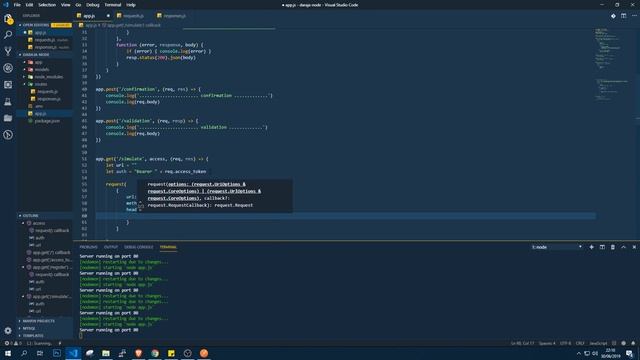Click the Spaces: 4 indentation setting
640x360 pixels.
tap(547, 343)
